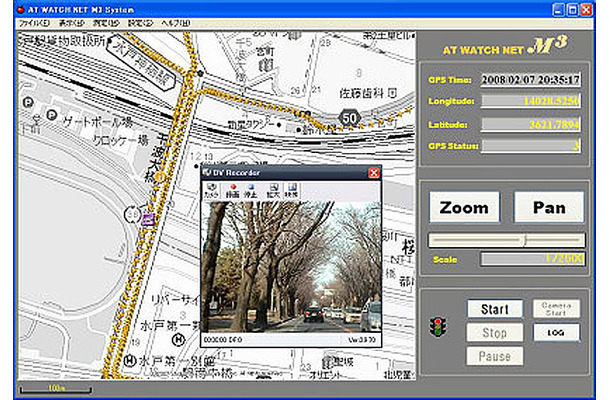Click the red app icon in title bar
610x400 pixels.
(21, 9)
